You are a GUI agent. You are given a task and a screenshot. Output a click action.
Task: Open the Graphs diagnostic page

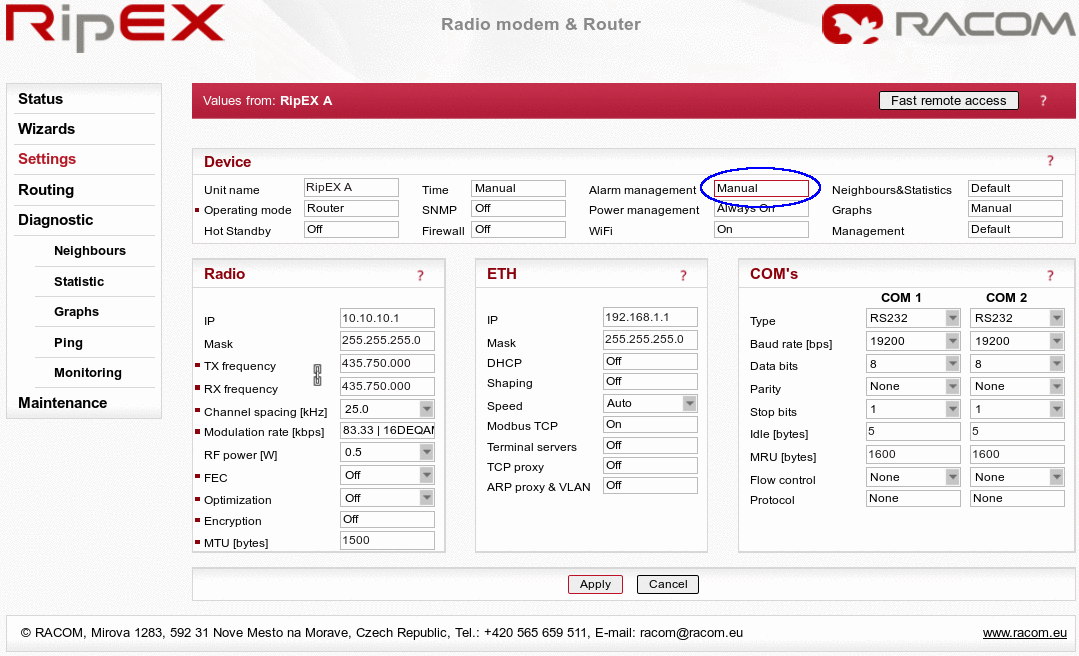click(x=76, y=312)
